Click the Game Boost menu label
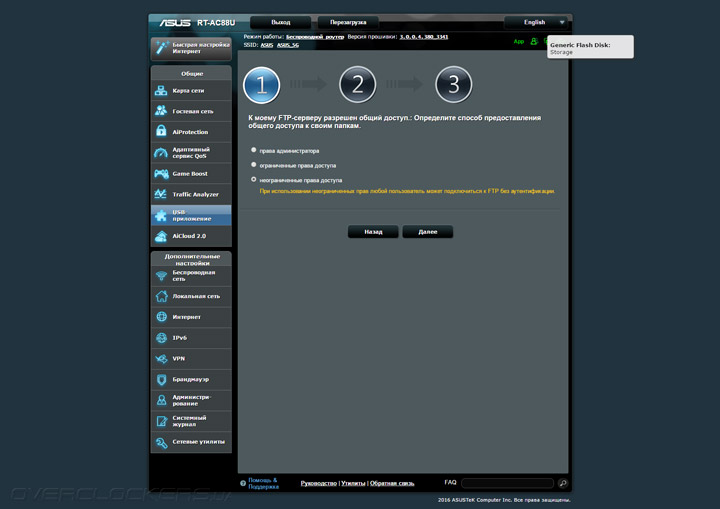Viewport: 720px width, 509px height. (190, 174)
